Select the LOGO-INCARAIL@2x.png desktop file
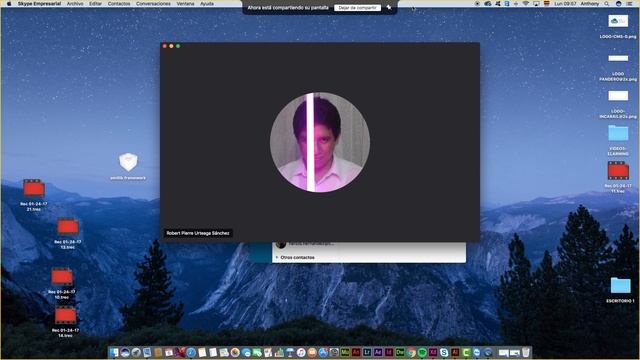 [x=618, y=104]
